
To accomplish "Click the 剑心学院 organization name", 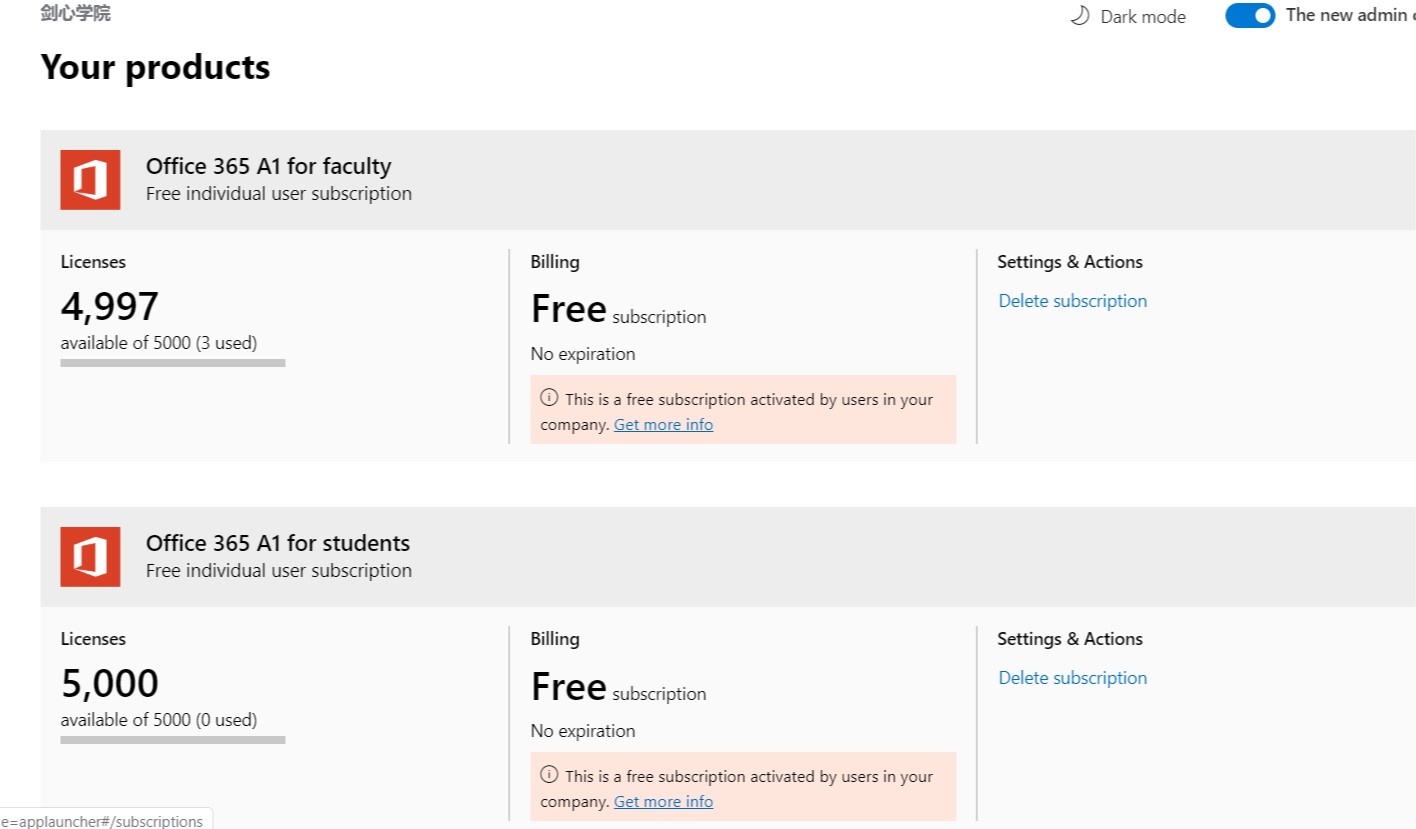I will click(x=76, y=13).
